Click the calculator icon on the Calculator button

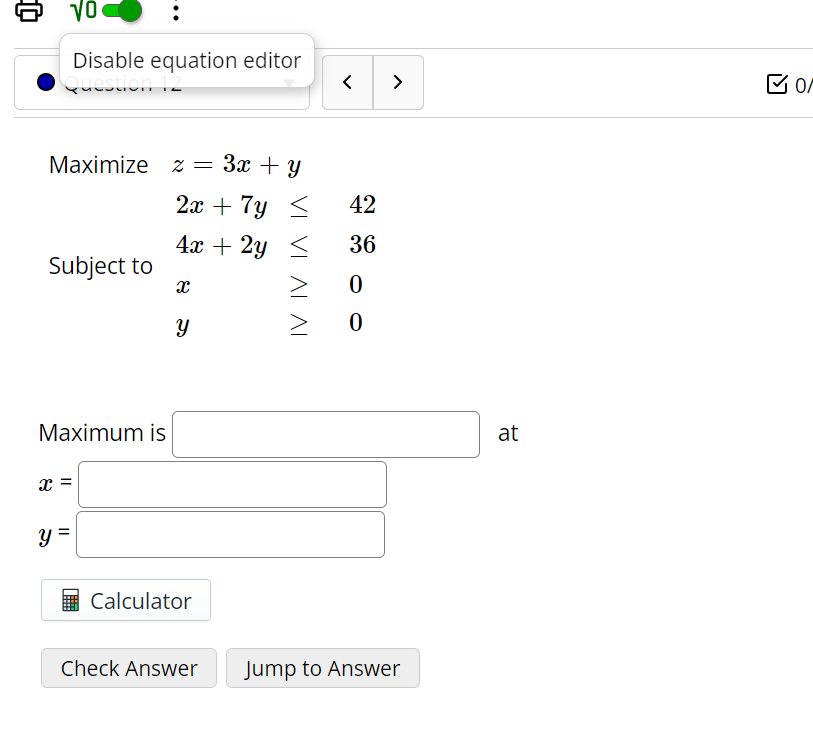click(x=70, y=600)
